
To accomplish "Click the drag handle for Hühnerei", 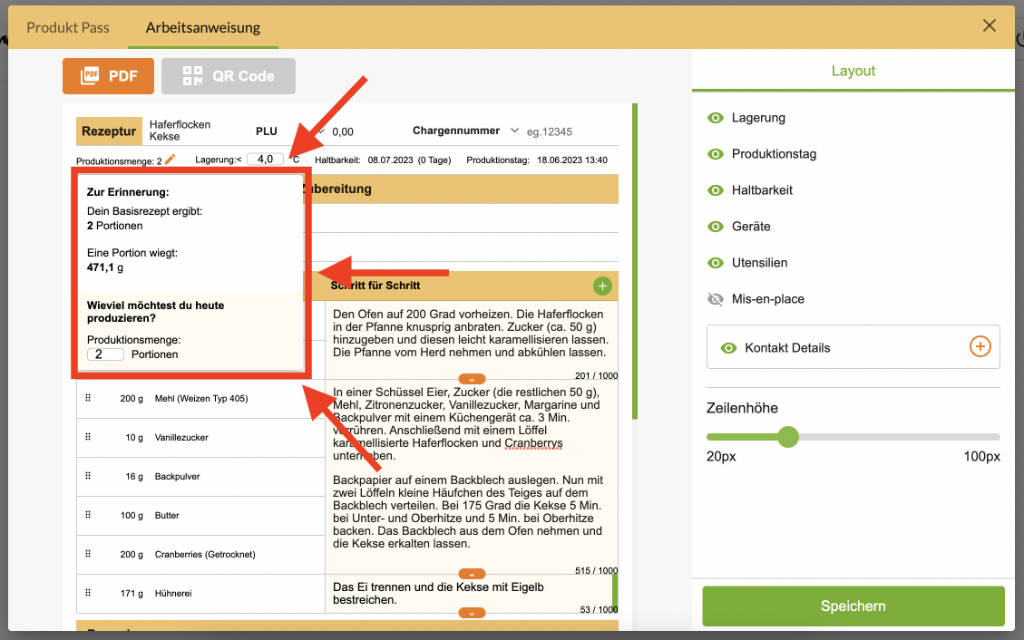I will (x=88, y=593).
